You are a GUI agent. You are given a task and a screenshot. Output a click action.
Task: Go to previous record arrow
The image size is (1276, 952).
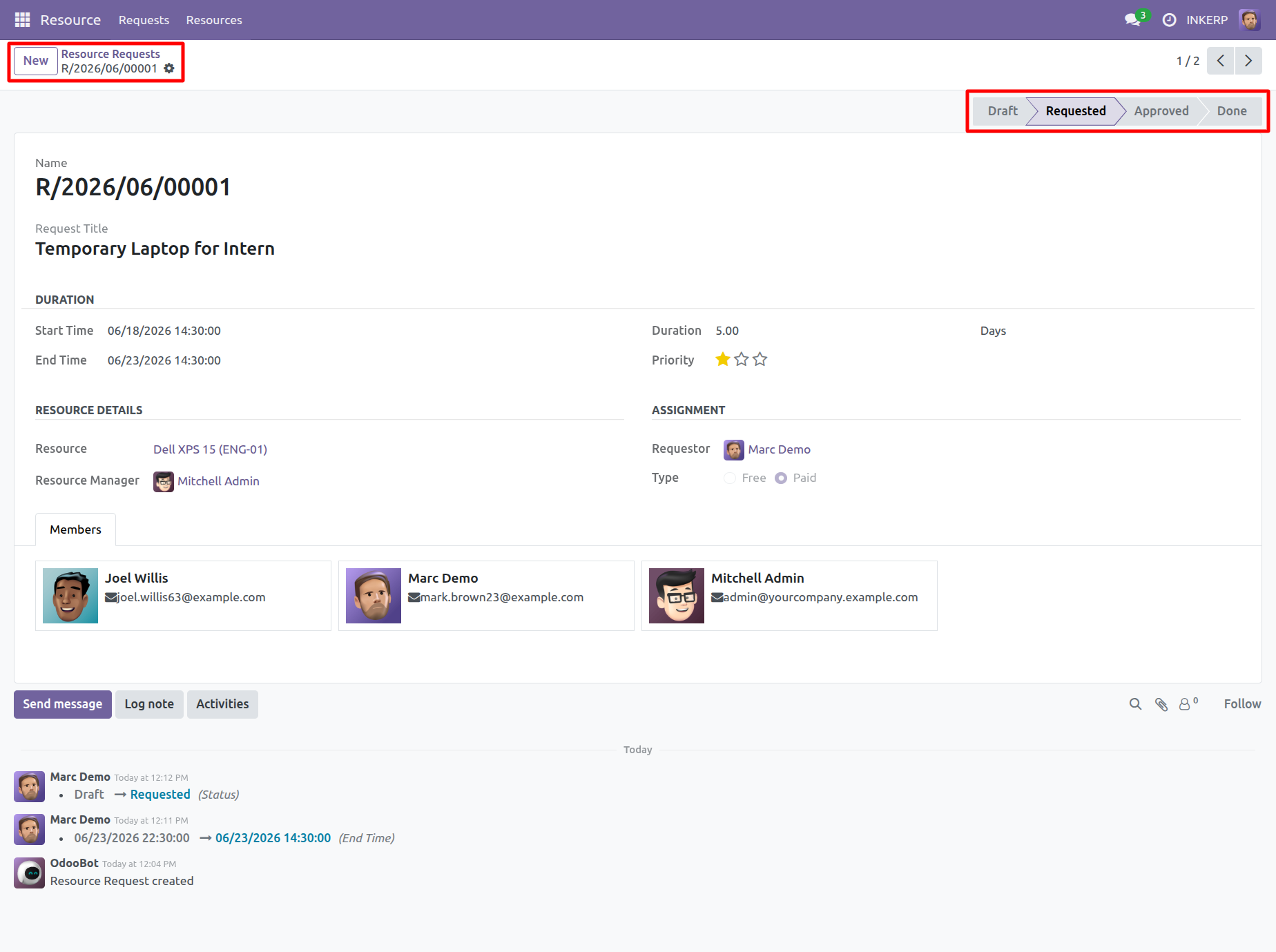1221,61
